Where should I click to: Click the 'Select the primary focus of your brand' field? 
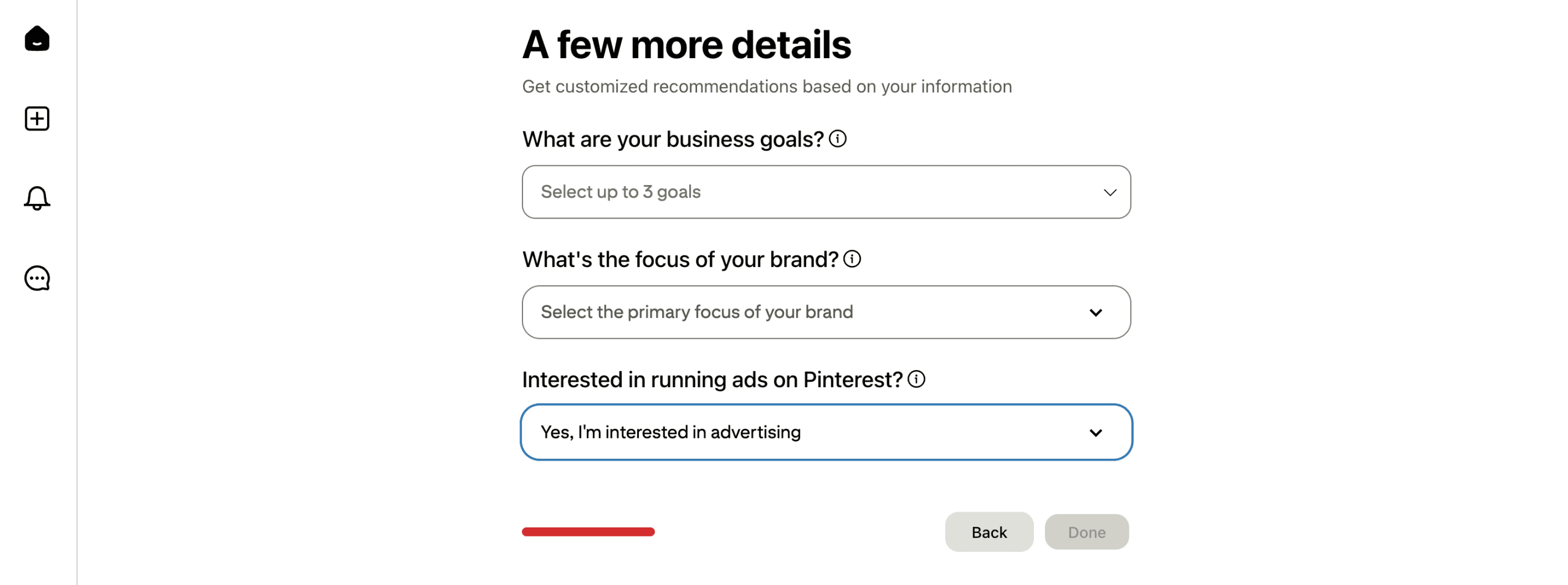pos(826,312)
